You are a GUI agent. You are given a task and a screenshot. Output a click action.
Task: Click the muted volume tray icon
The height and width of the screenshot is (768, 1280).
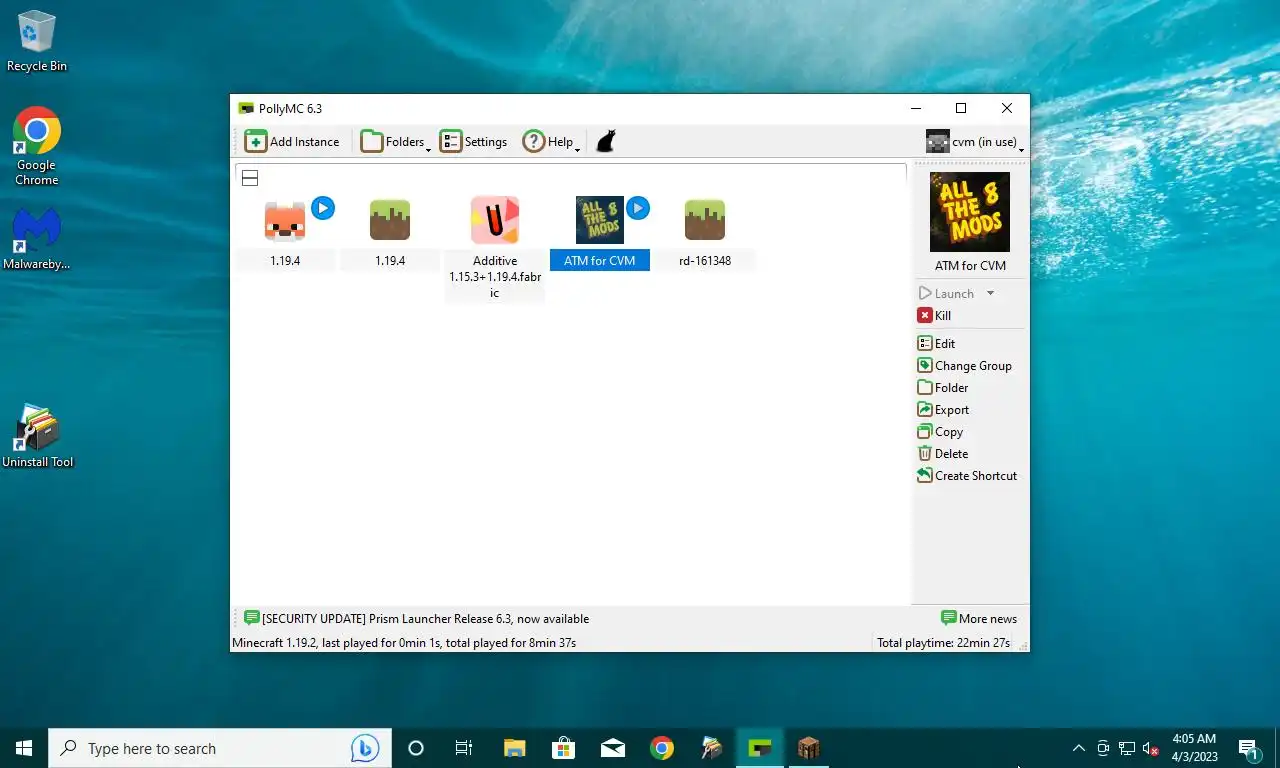tap(1150, 748)
